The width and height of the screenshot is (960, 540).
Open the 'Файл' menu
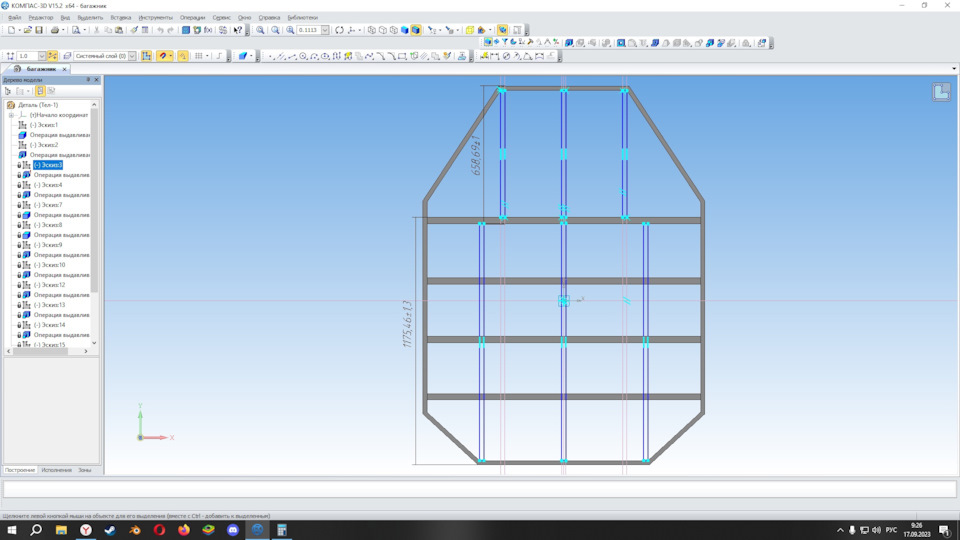pyautogui.click(x=15, y=18)
